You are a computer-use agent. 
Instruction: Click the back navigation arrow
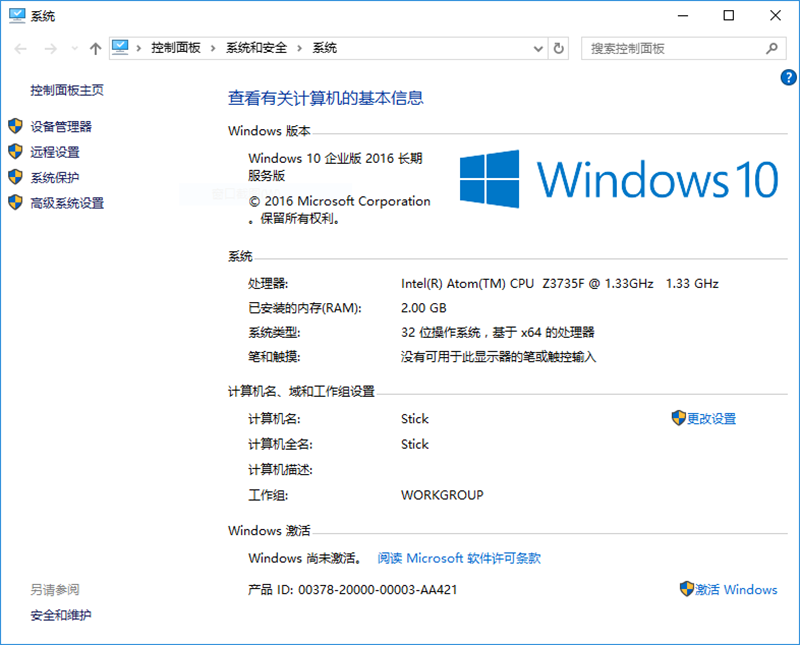coord(20,49)
